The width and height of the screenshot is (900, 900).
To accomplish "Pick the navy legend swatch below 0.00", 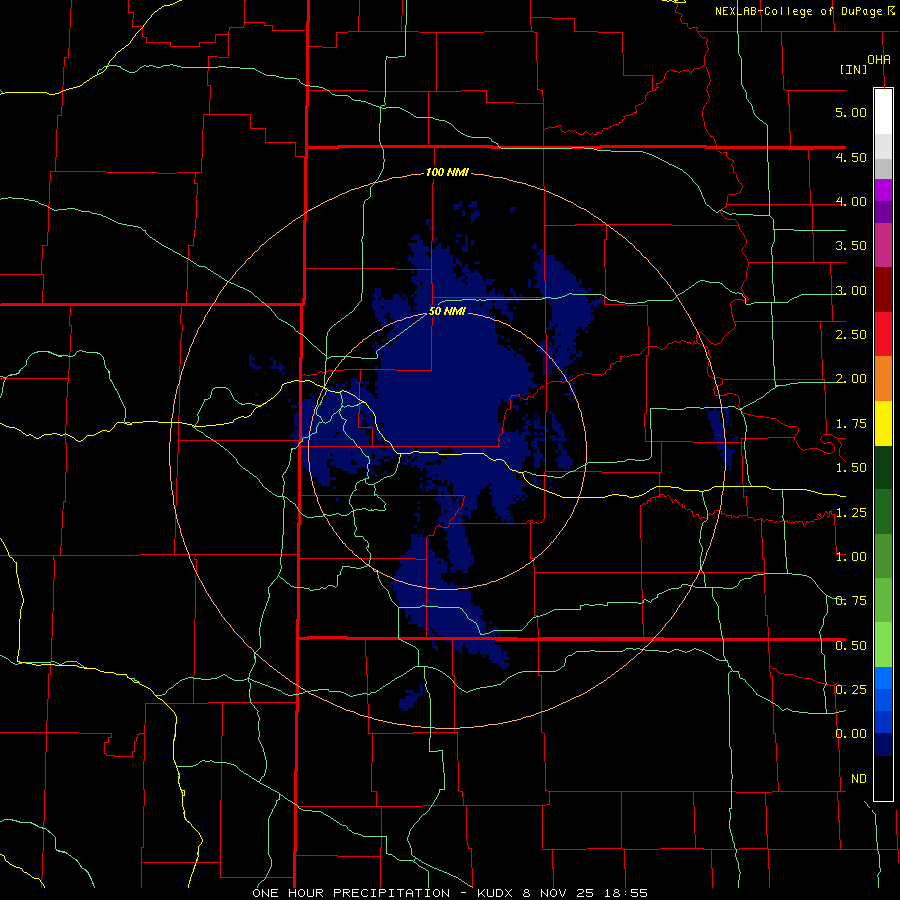I will point(883,745).
